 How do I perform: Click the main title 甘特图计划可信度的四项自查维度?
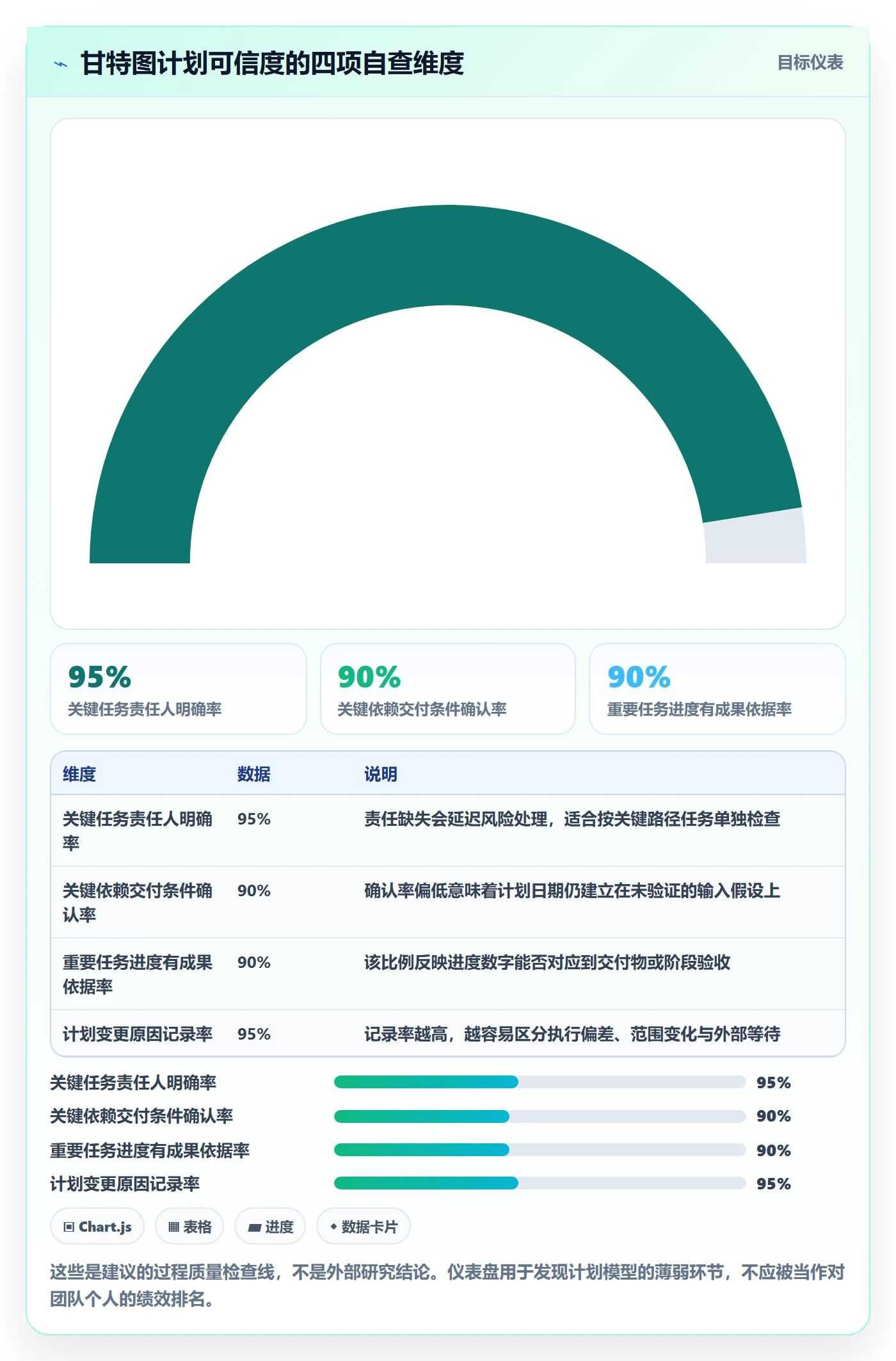point(272,63)
